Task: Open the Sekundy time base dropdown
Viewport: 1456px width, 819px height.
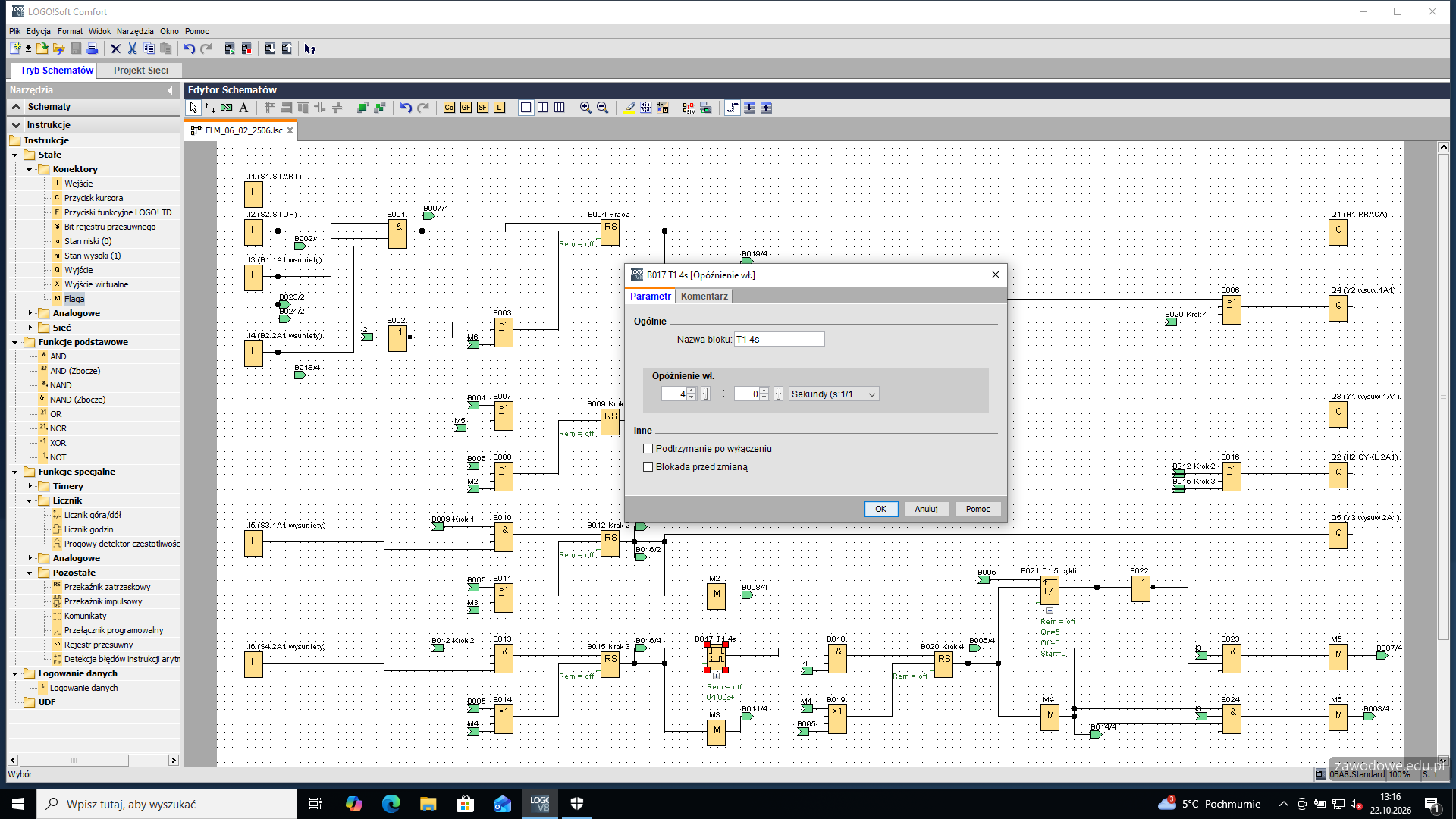Action: pos(833,394)
